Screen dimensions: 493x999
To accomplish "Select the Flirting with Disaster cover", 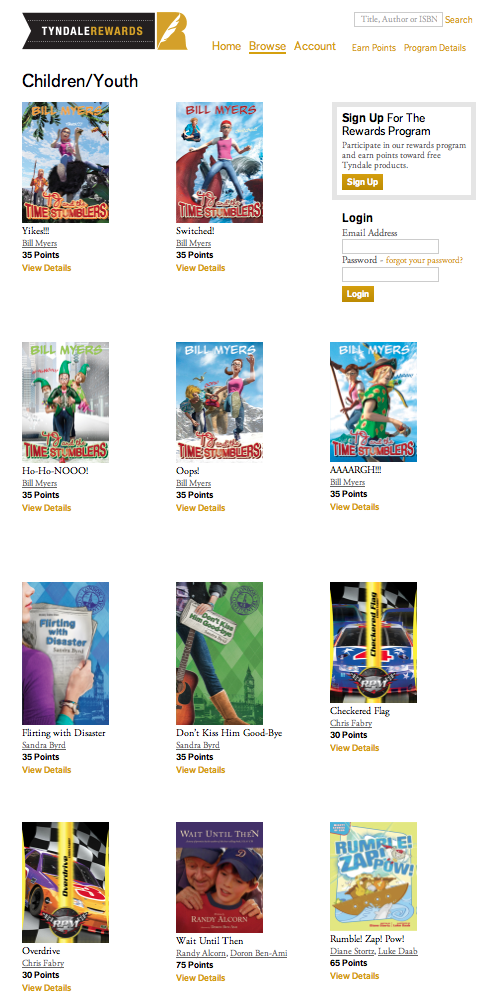I will pos(66,653).
